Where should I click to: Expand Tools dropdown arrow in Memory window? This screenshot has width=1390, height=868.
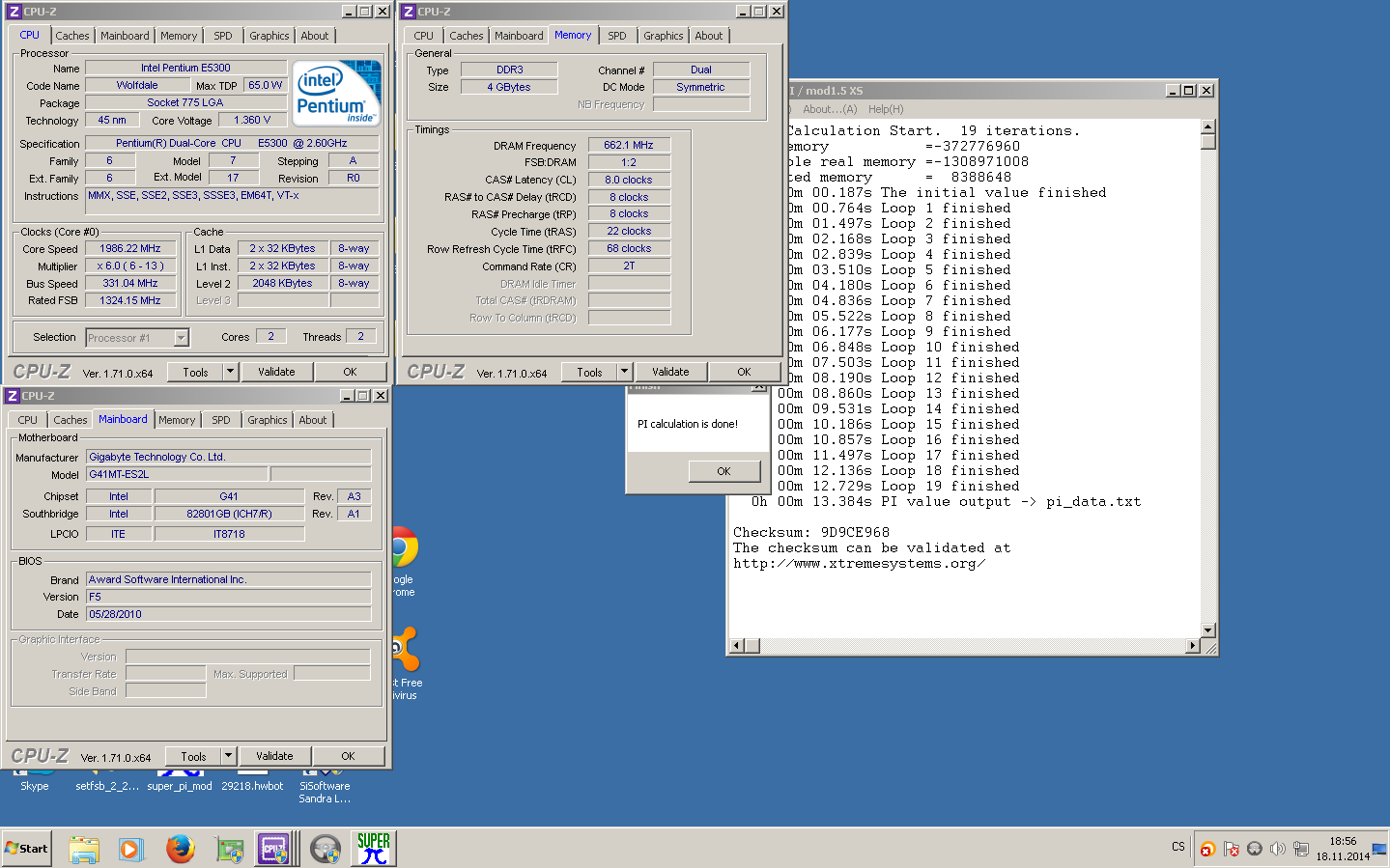(x=624, y=372)
